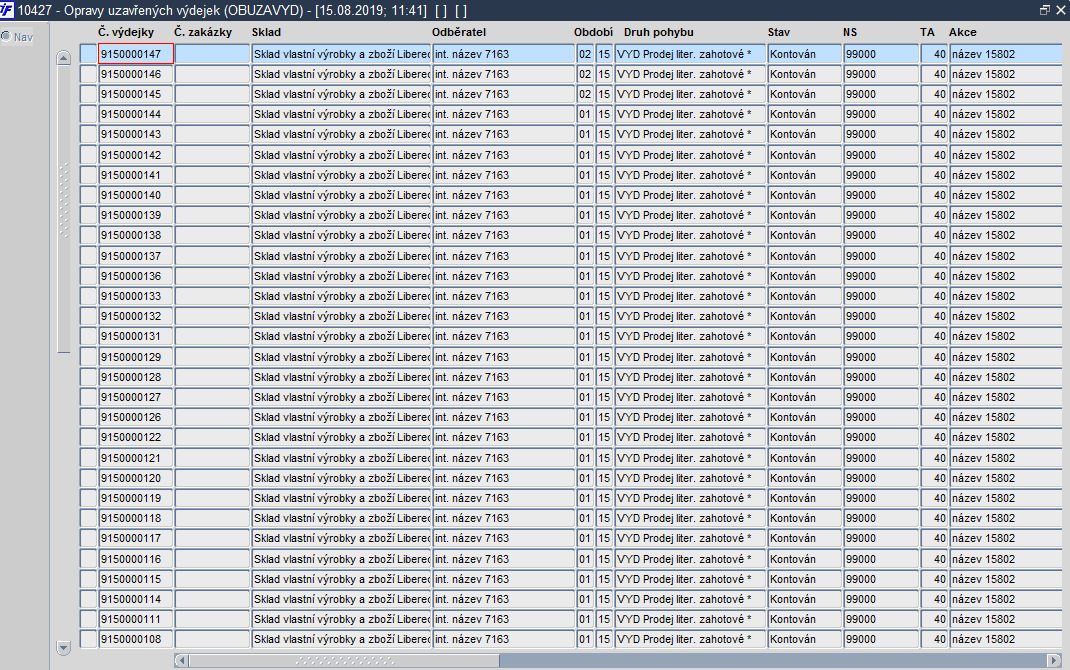Click TA '40' cell in row 9150000137
Viewport: 1070px width, 670px height.
(934, 256)
